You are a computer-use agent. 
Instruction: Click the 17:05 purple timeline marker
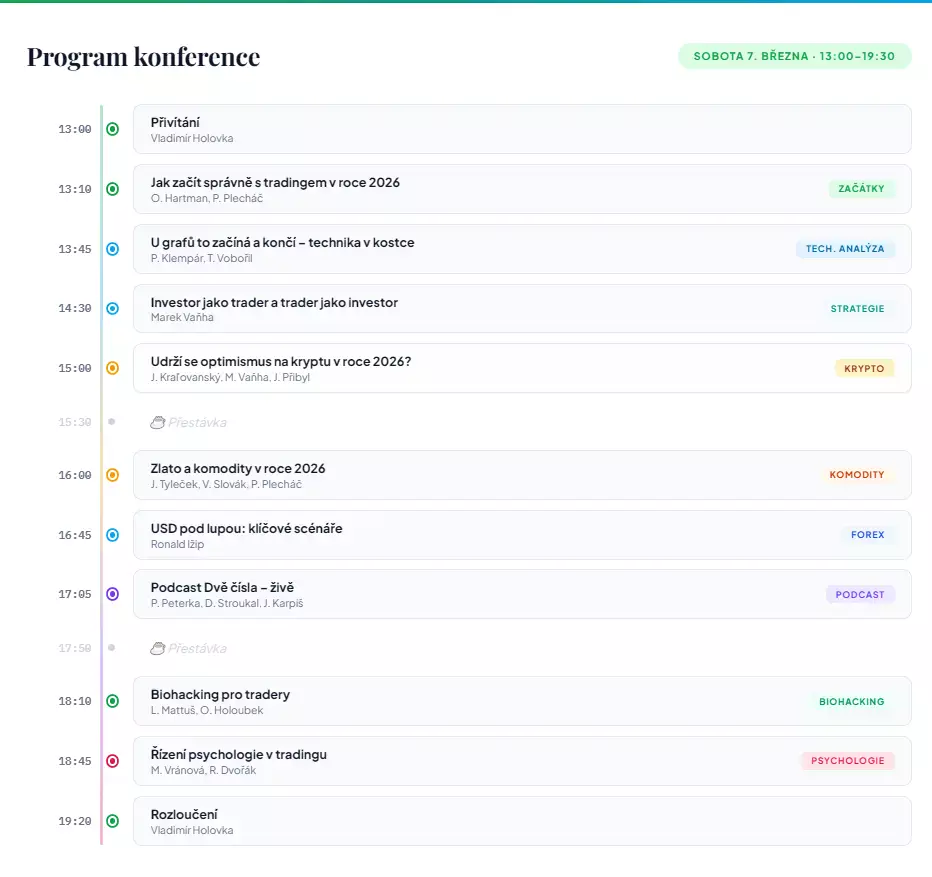pyautogui.click(x=112, y=594)
